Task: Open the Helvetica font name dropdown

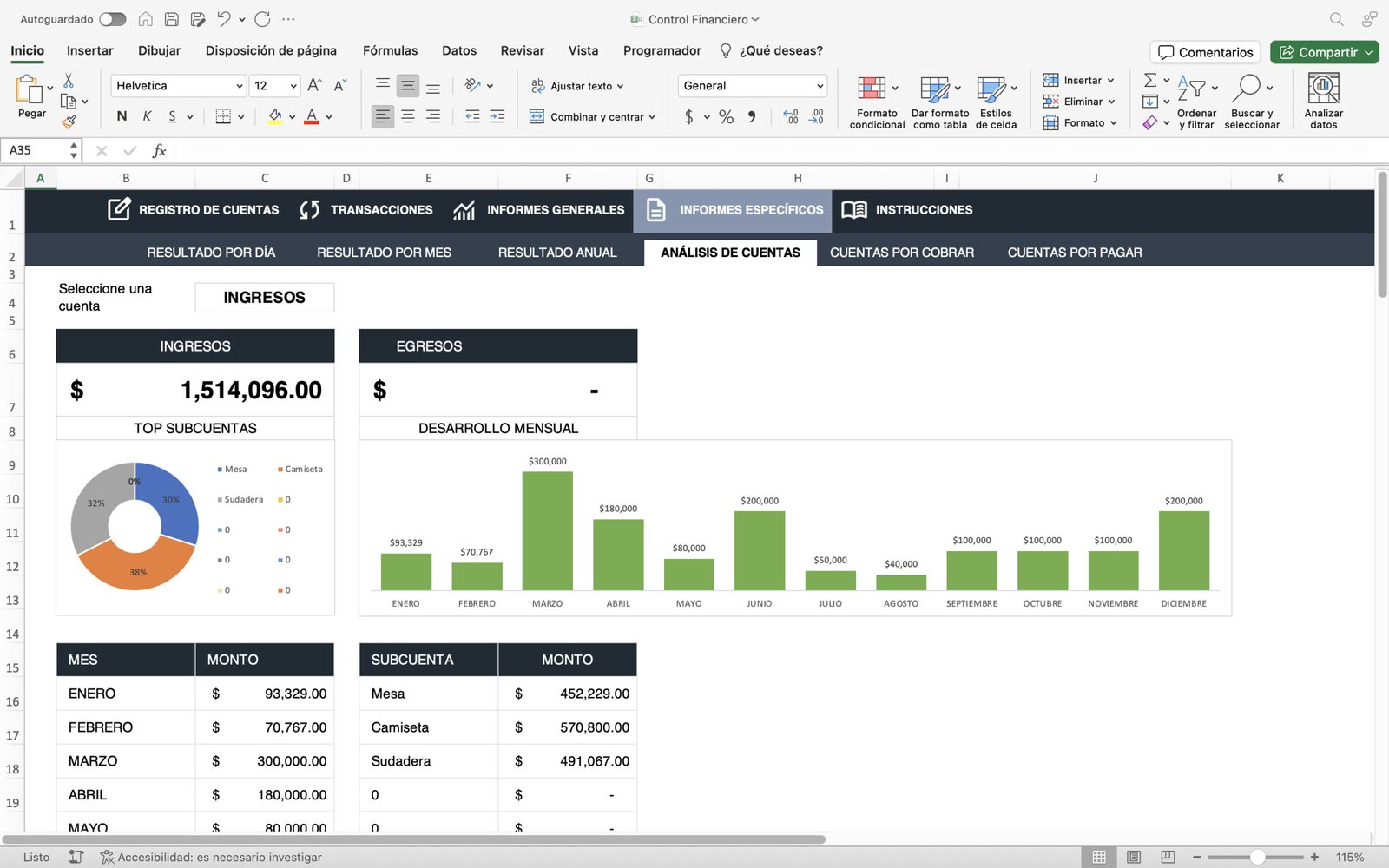Action: (239, 86)
